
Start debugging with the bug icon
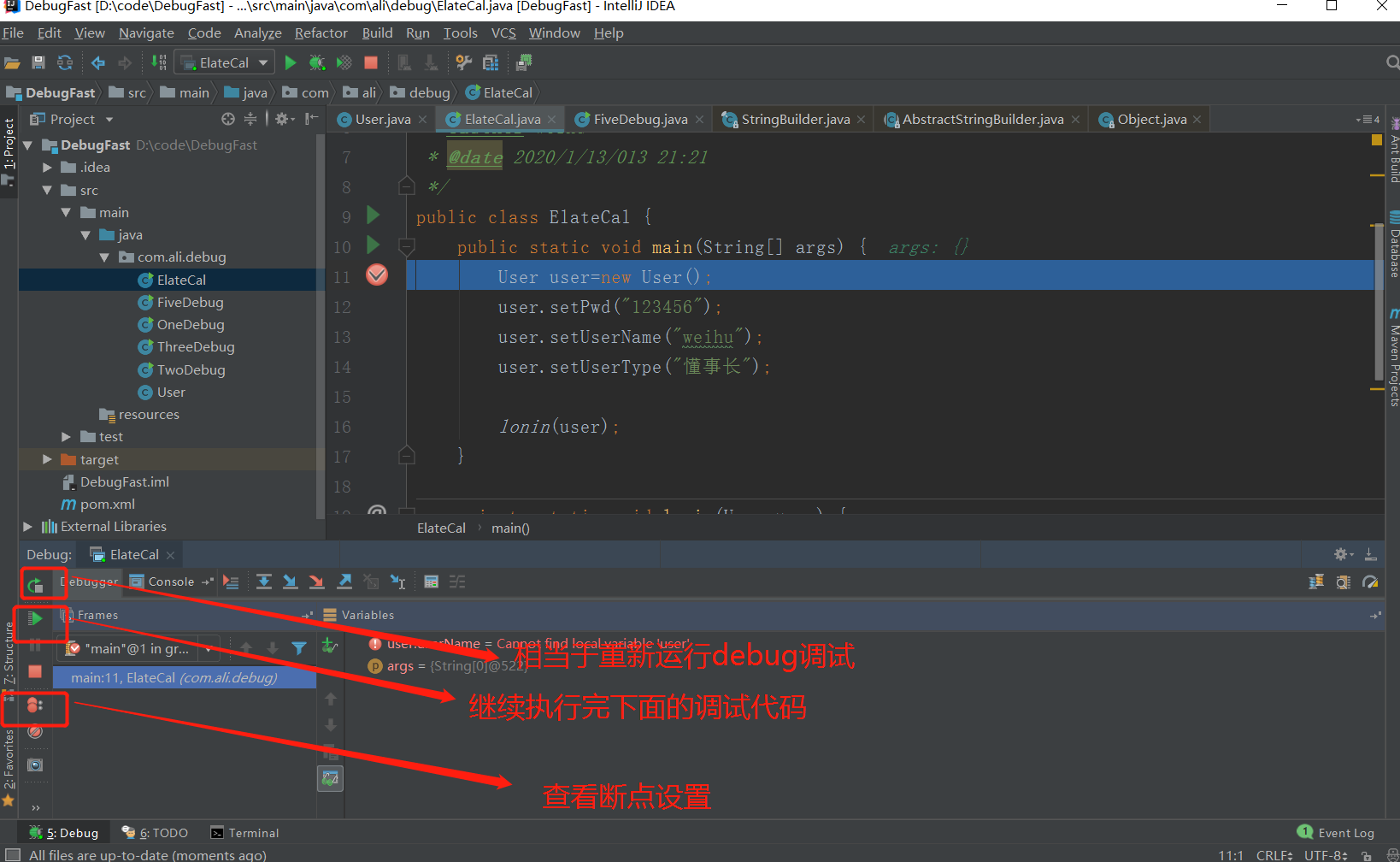click(x=317, y=62)
